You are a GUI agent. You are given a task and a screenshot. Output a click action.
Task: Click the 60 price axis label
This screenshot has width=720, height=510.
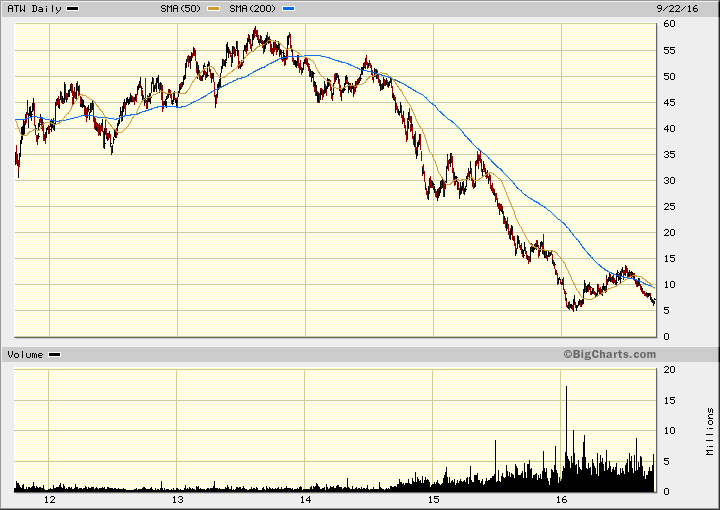(x=668, y=25)
